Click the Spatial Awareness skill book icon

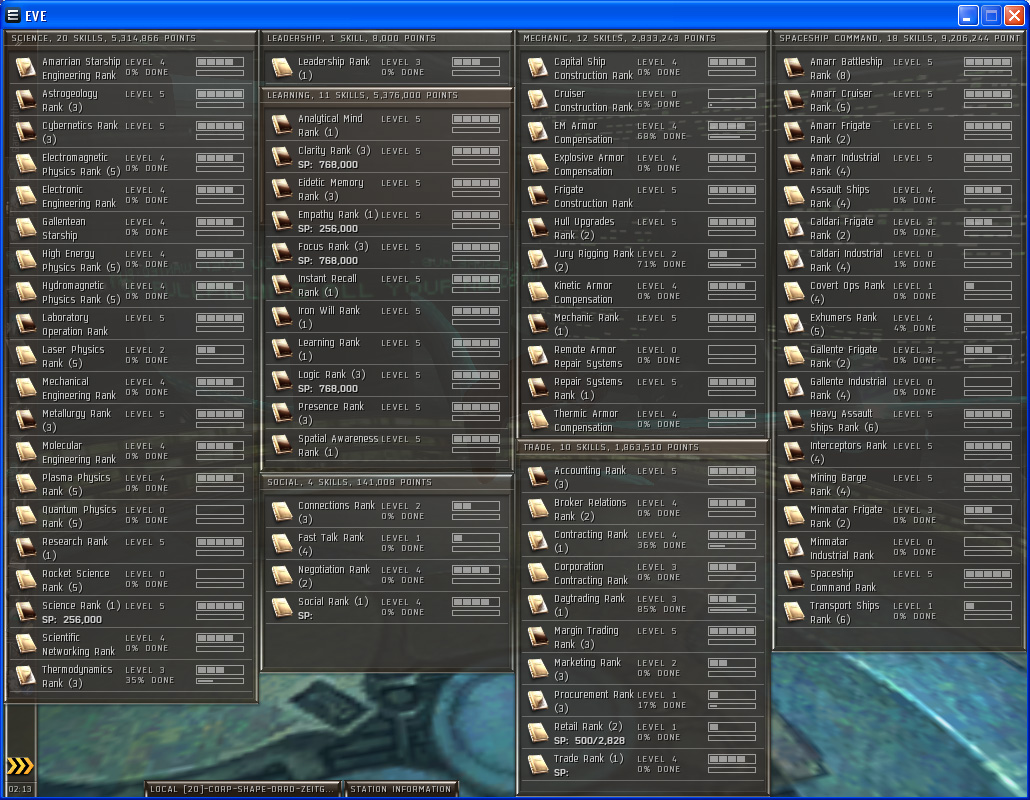point(282,445)
